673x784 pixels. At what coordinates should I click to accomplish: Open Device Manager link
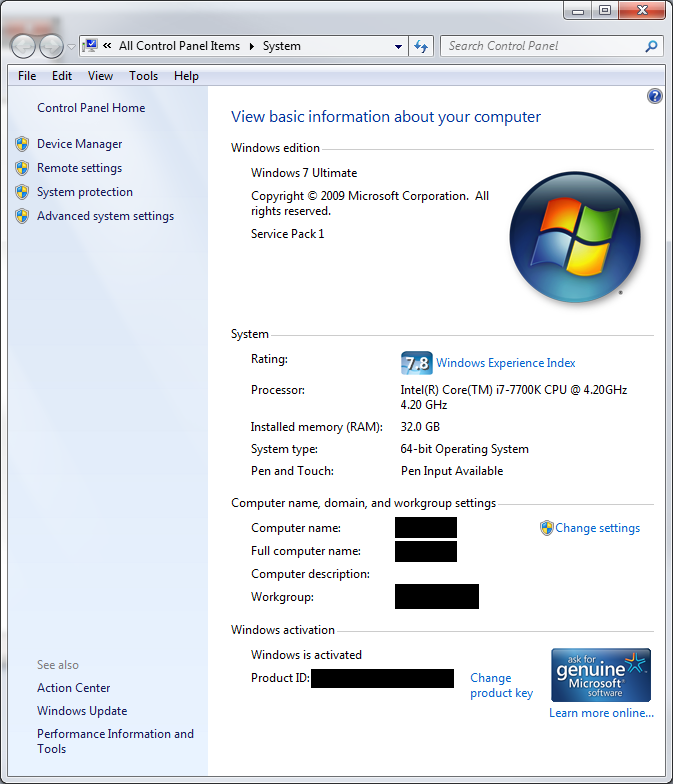pyautogui.click(x=80, y=144)
